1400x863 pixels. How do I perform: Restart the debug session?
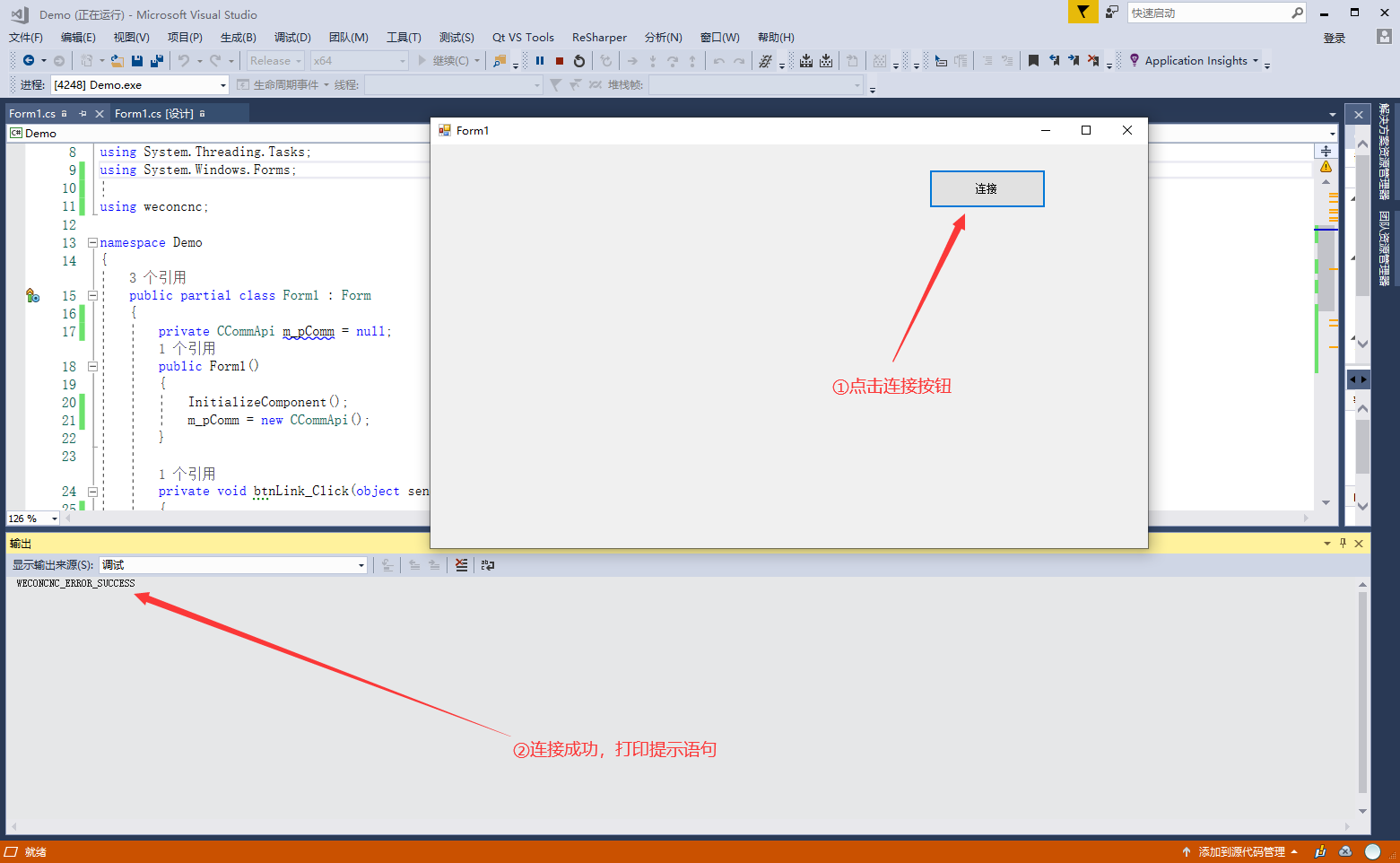[579, 61]
